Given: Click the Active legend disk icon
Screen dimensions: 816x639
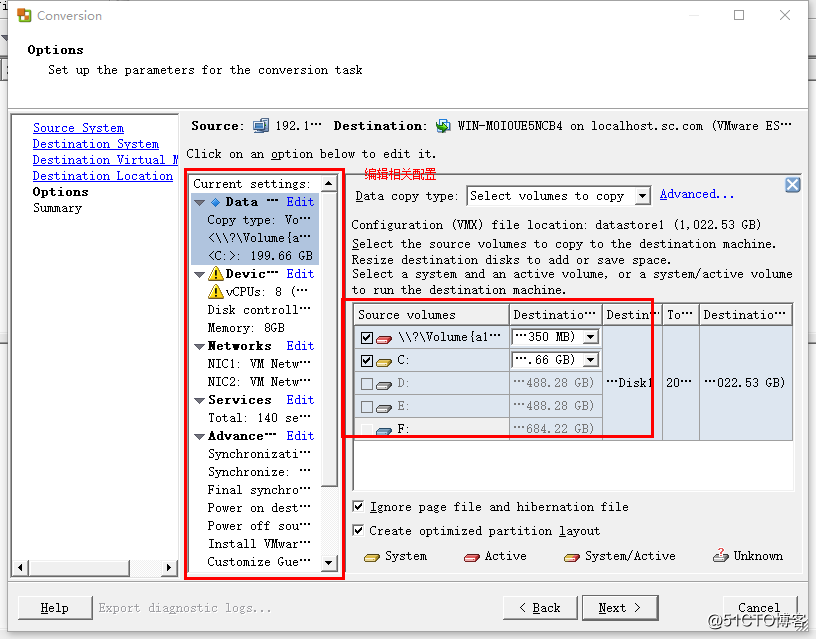Looking at the screenshot, I should pos(471,558).
